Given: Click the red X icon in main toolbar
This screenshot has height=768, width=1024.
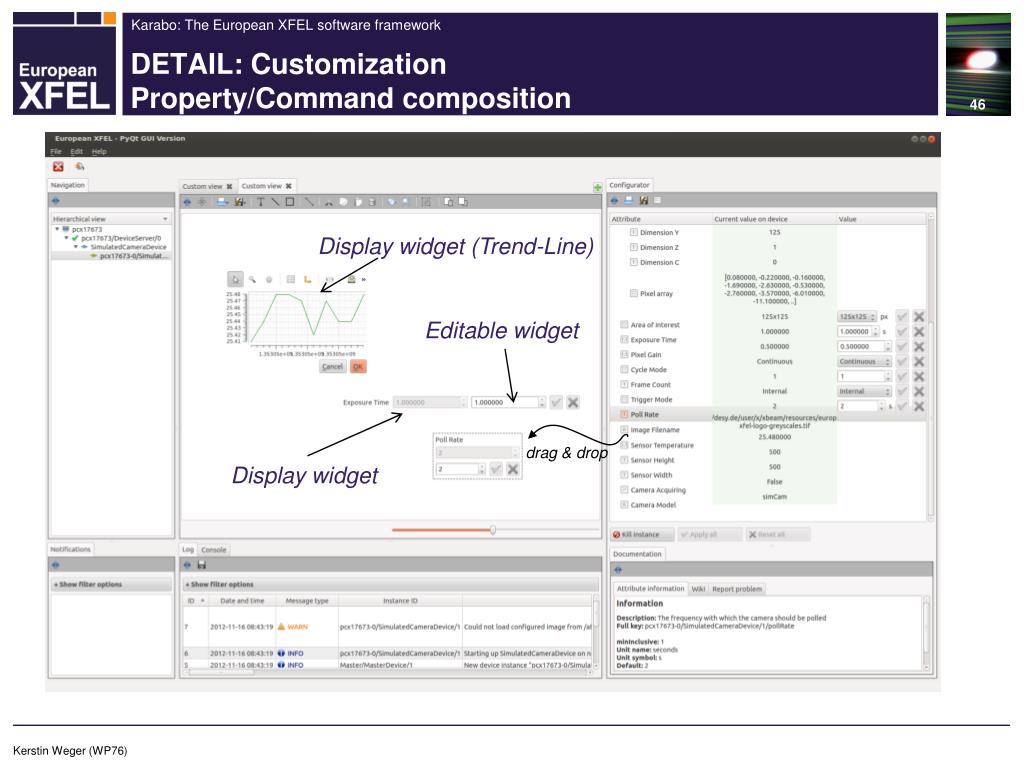Looking at the screenshot, I should [58, 167].
